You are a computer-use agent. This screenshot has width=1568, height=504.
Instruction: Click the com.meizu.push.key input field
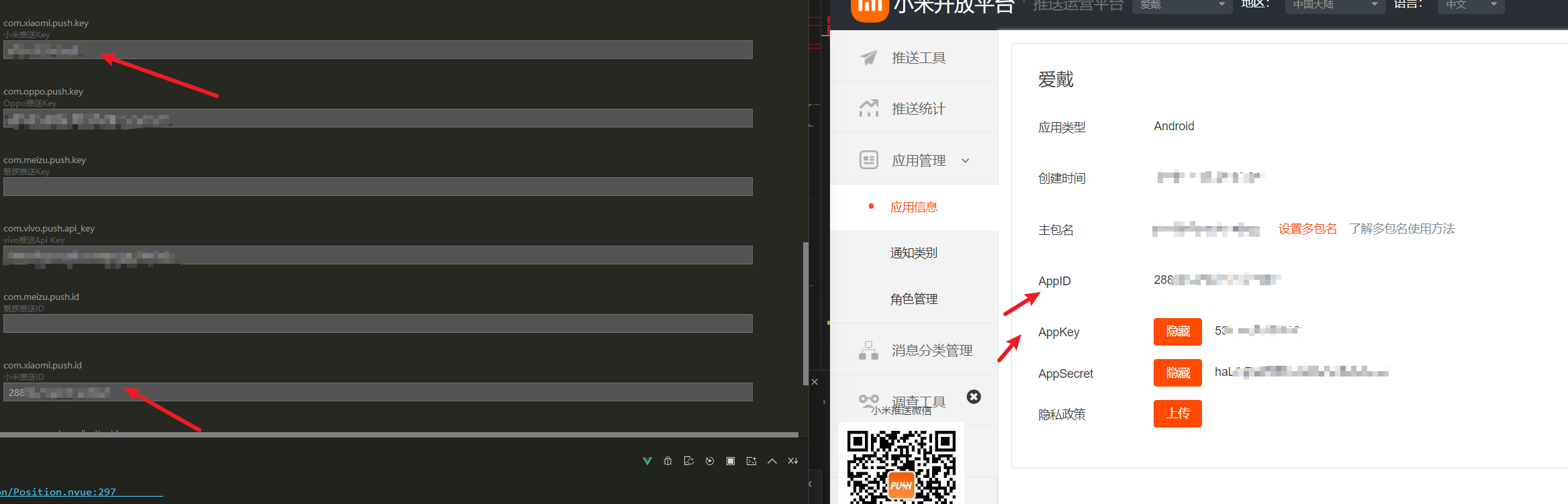point(378,187)
